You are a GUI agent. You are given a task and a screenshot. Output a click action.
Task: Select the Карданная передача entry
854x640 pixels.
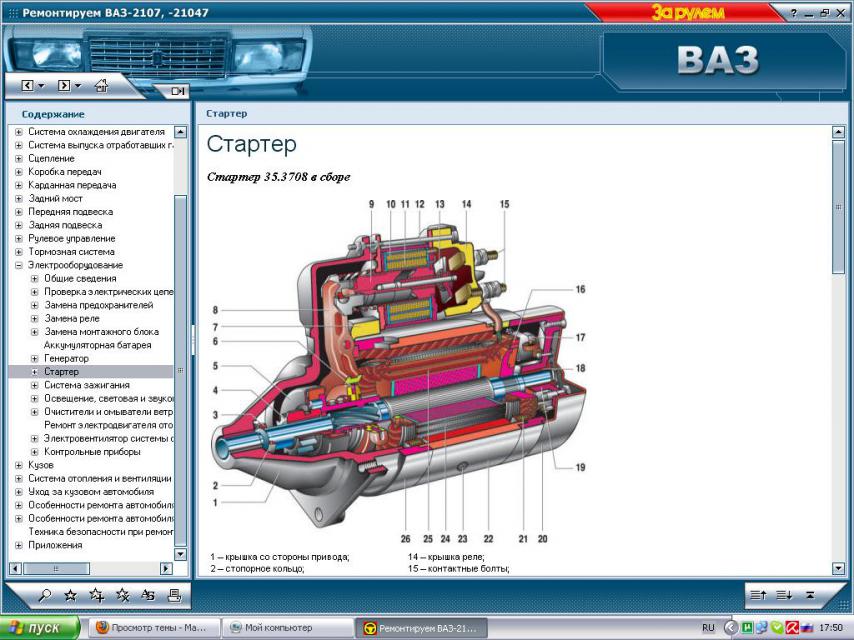tap(72, 185)
